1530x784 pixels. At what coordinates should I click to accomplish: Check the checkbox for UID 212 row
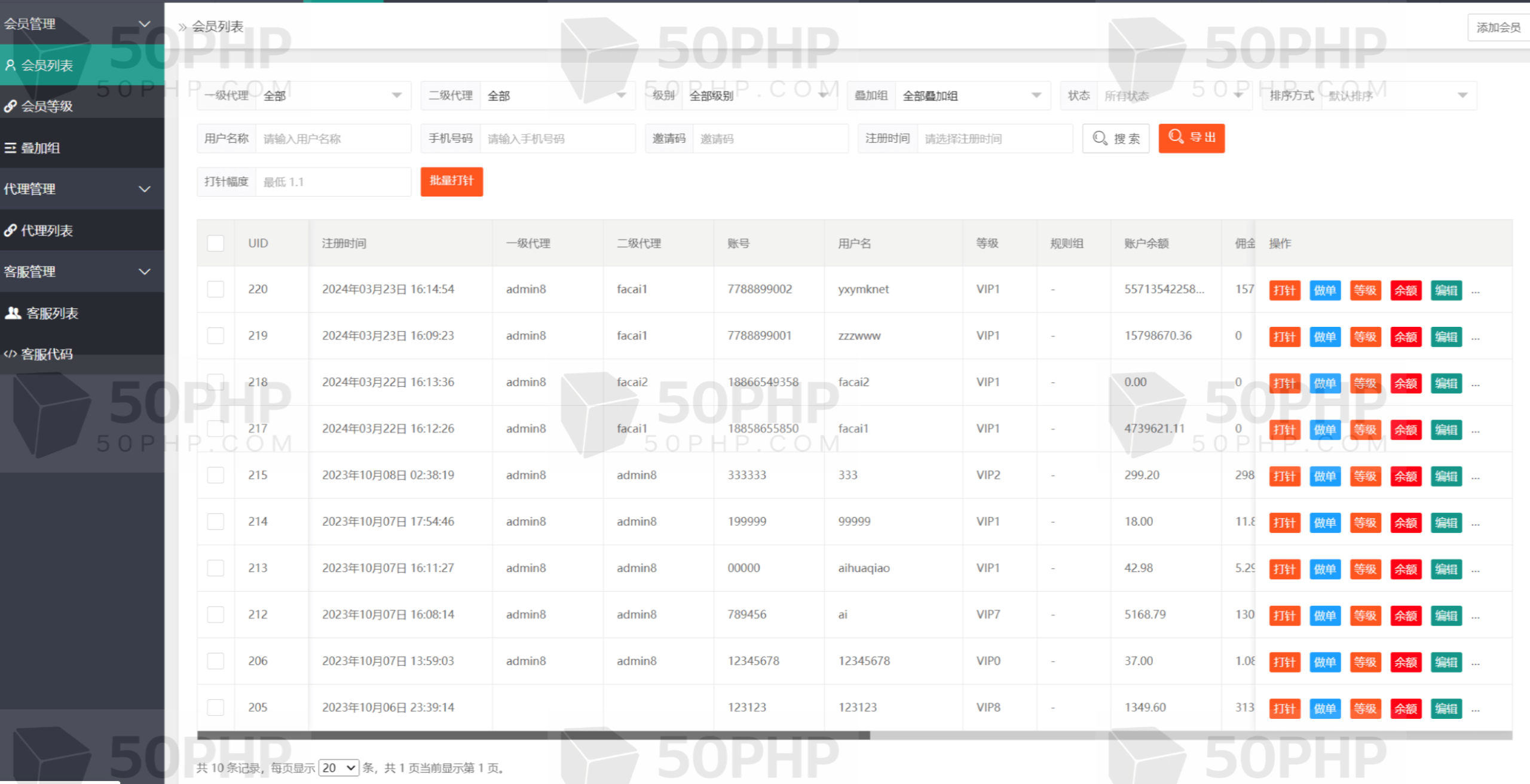215,614
